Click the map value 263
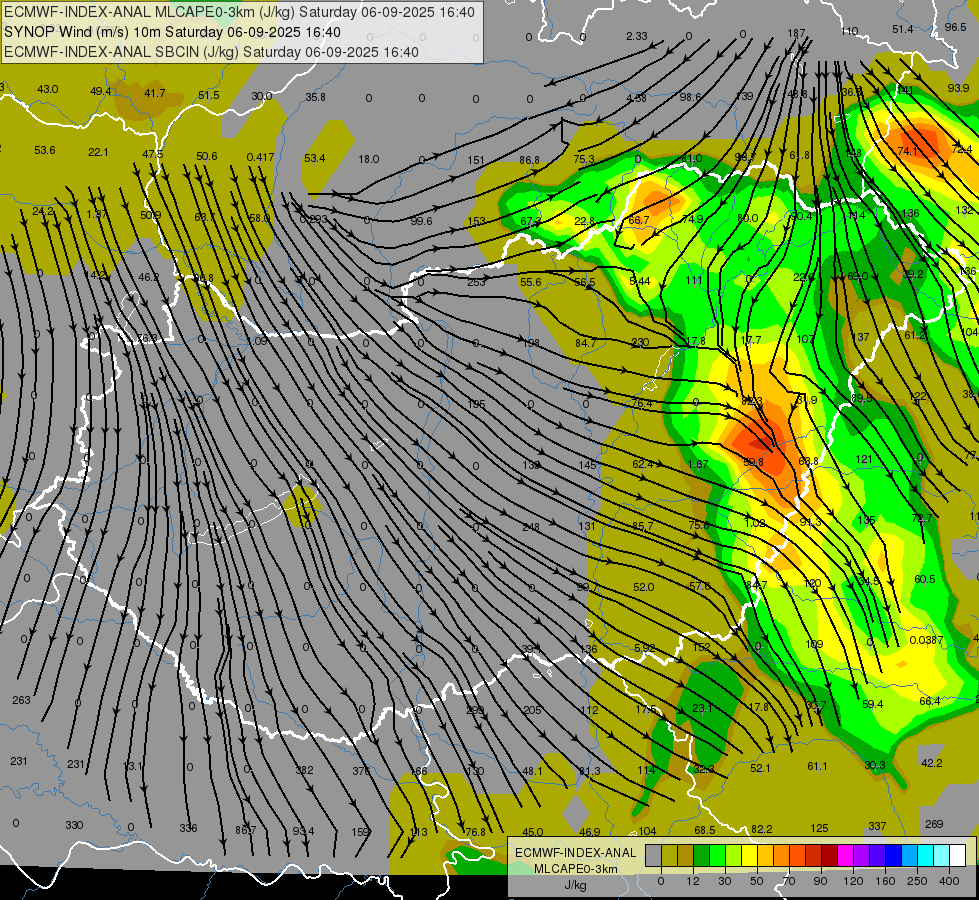This screenshot has height=900, width=979. 21,700
